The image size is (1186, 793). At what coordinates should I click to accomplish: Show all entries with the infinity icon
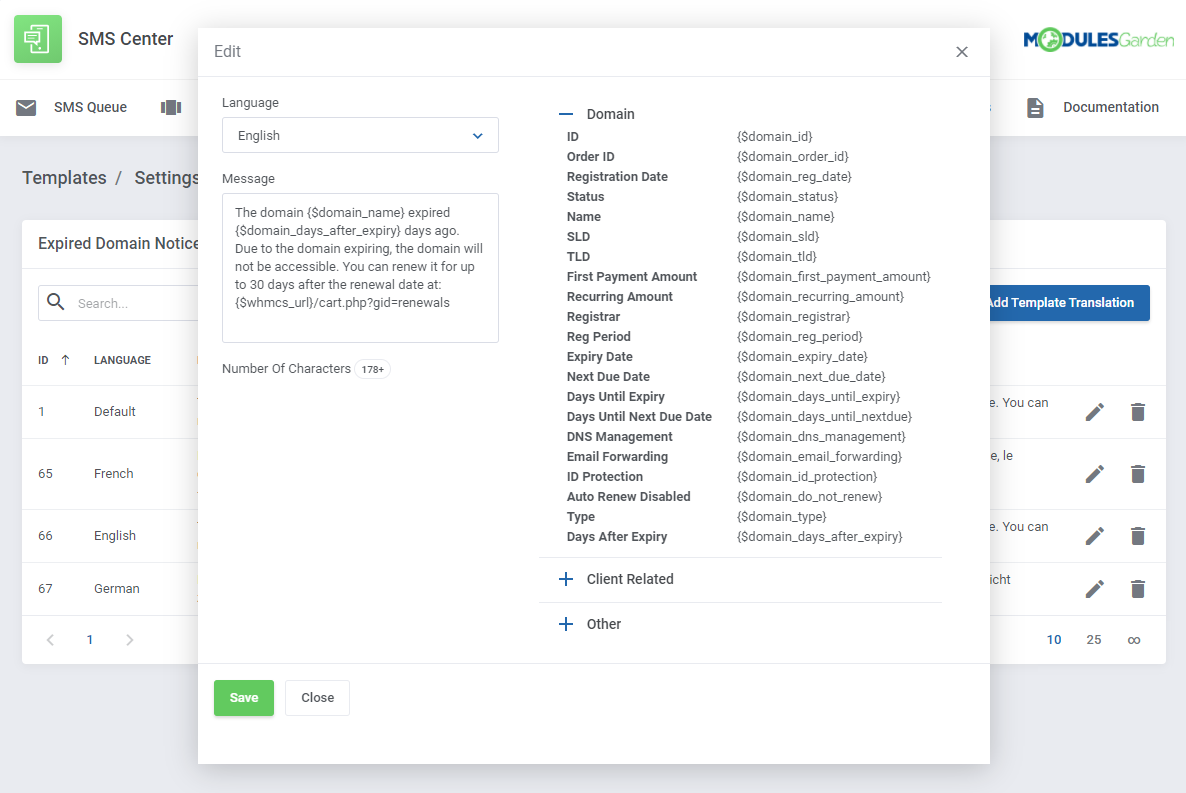tap(1133, 639)
